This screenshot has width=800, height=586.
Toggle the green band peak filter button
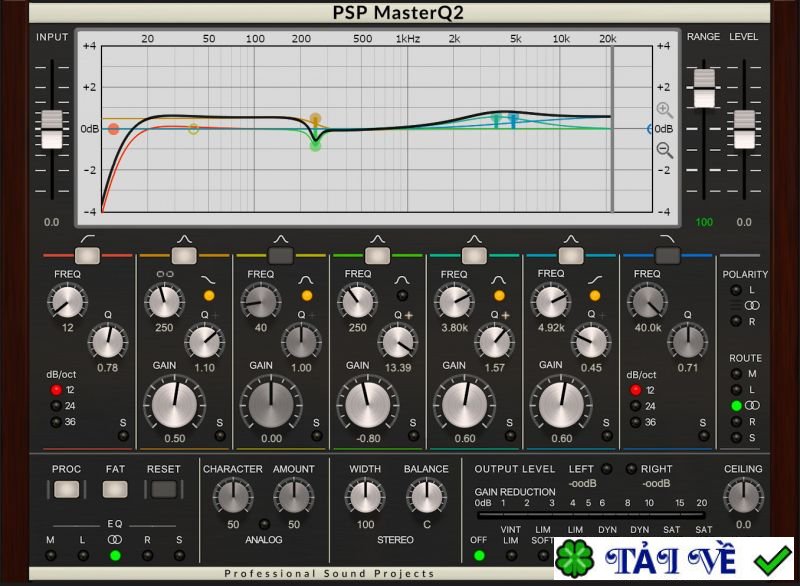[378, 255]
